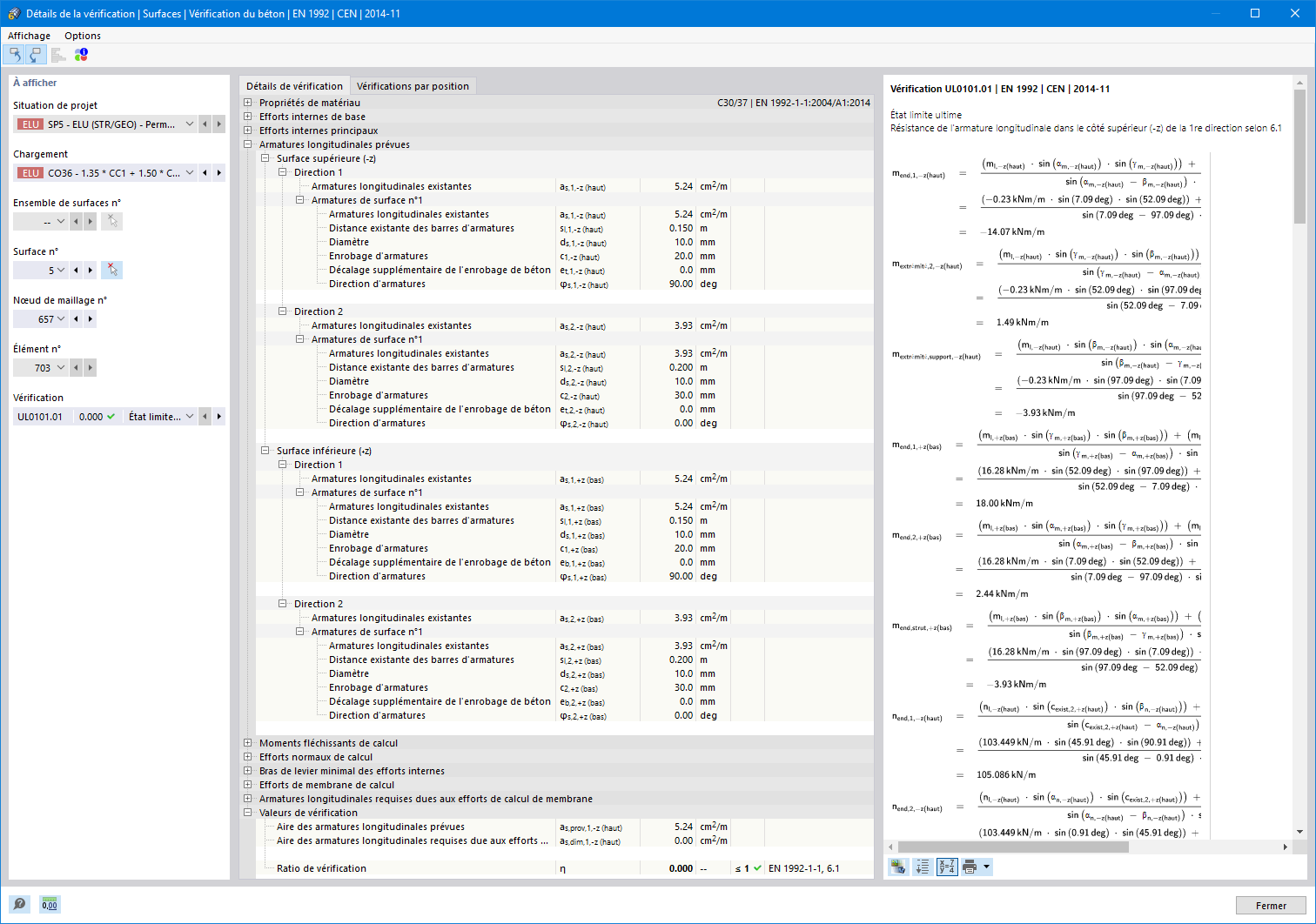Image resolution: width=1316 pixels, height=924 pixels.
Task: Click the first undo-arrow toolbar icon
Action: [x=15, y=55]
